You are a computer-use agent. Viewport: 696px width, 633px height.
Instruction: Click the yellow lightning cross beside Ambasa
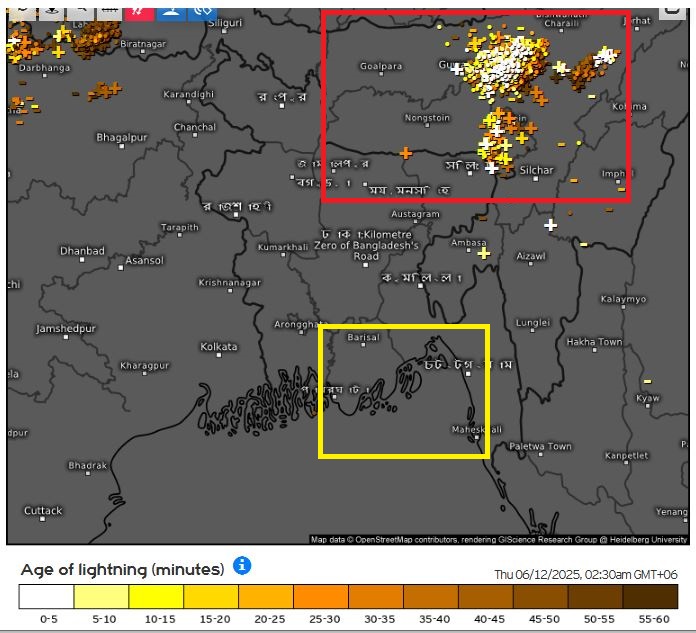(484, 253)
